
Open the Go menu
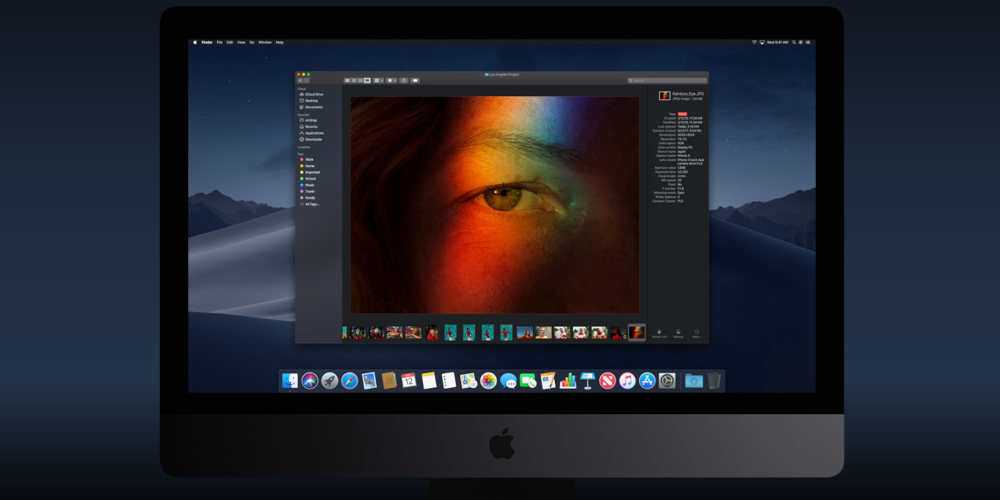pos(252,42)
